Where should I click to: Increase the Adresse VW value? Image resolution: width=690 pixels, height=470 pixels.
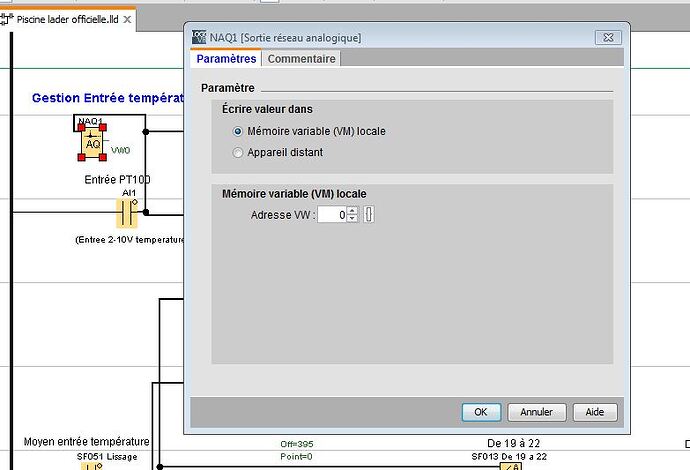pyautogui.click(x=352, y=211)
